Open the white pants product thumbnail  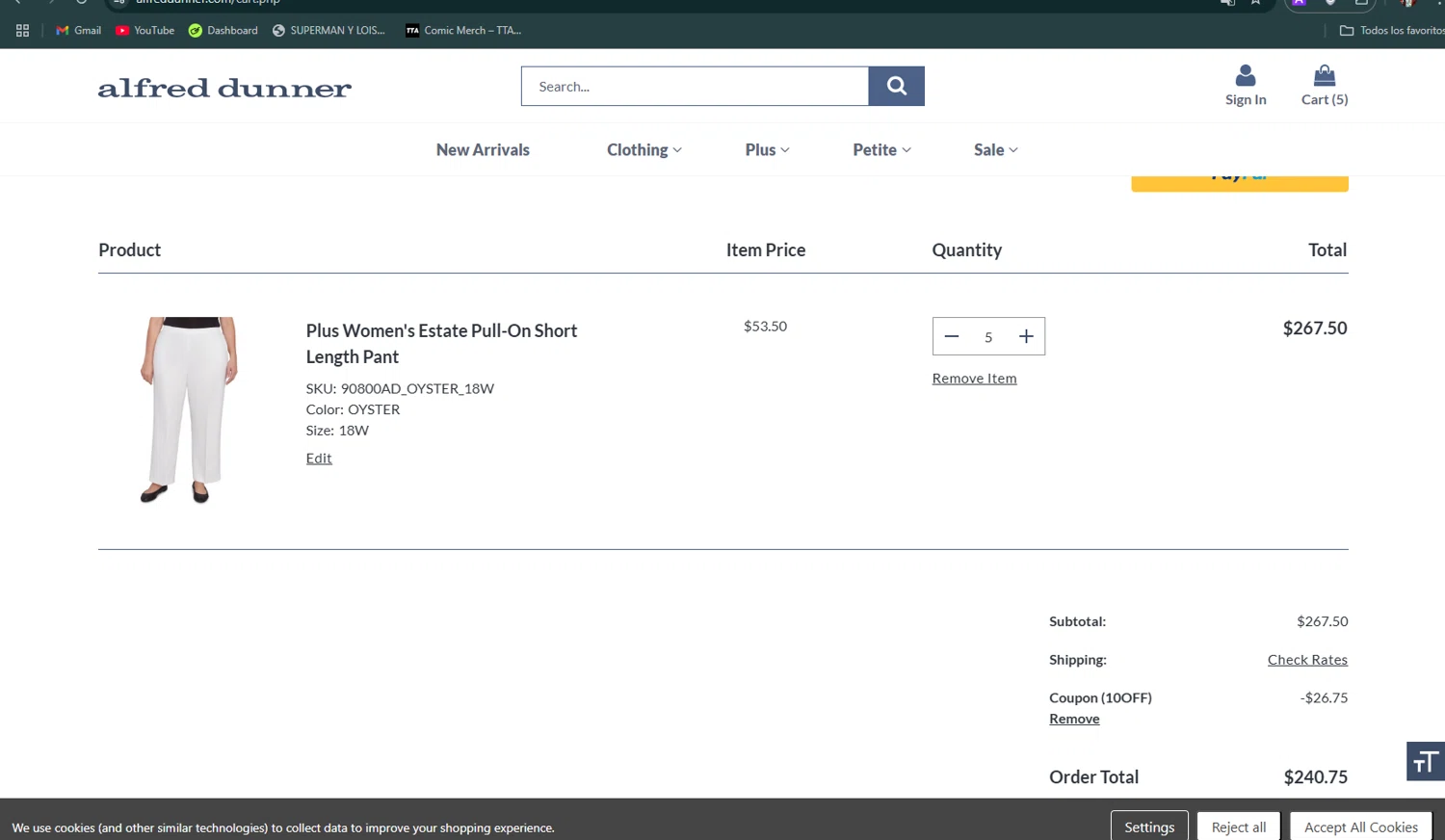click(189, 410)
